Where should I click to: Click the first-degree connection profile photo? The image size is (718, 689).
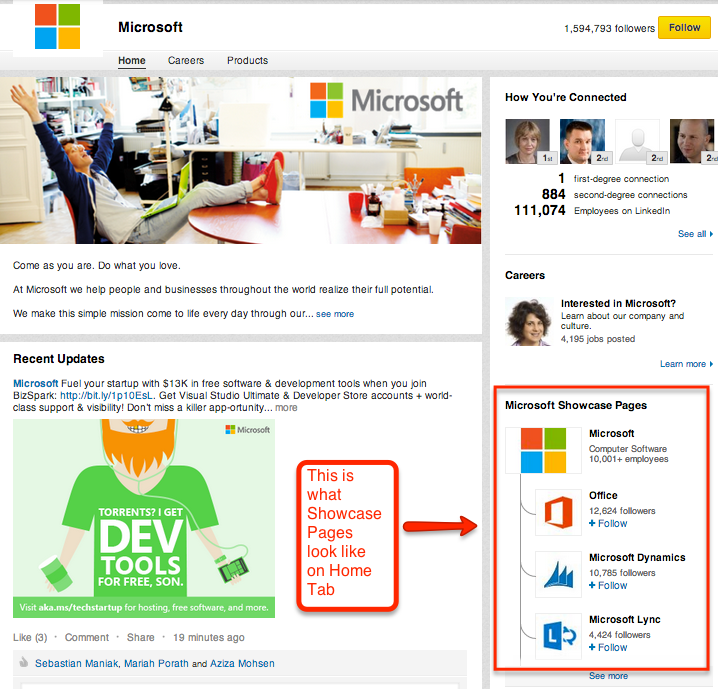click(x=528, y=141)
